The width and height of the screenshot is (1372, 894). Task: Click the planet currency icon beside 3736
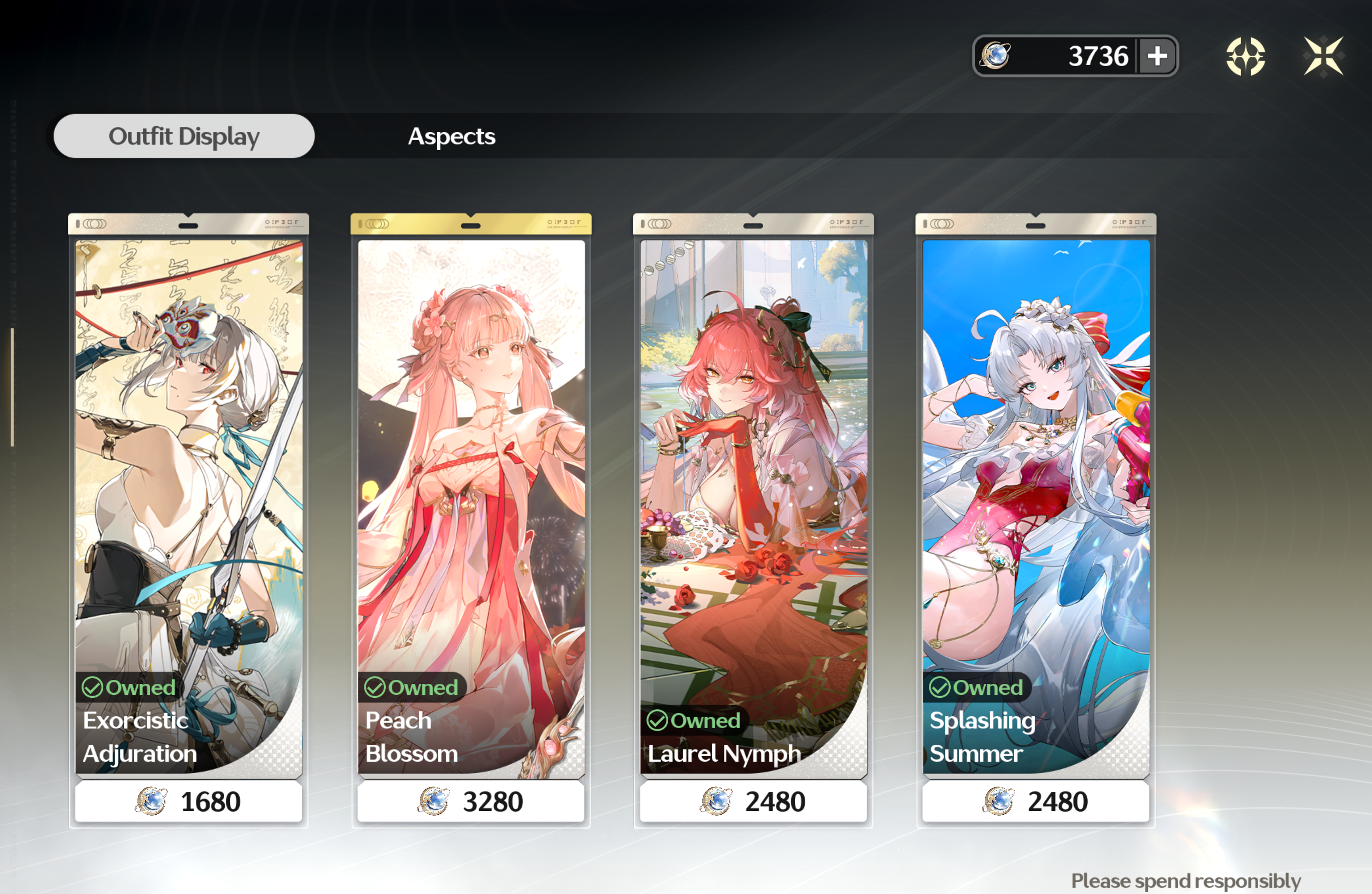(995, 56)
